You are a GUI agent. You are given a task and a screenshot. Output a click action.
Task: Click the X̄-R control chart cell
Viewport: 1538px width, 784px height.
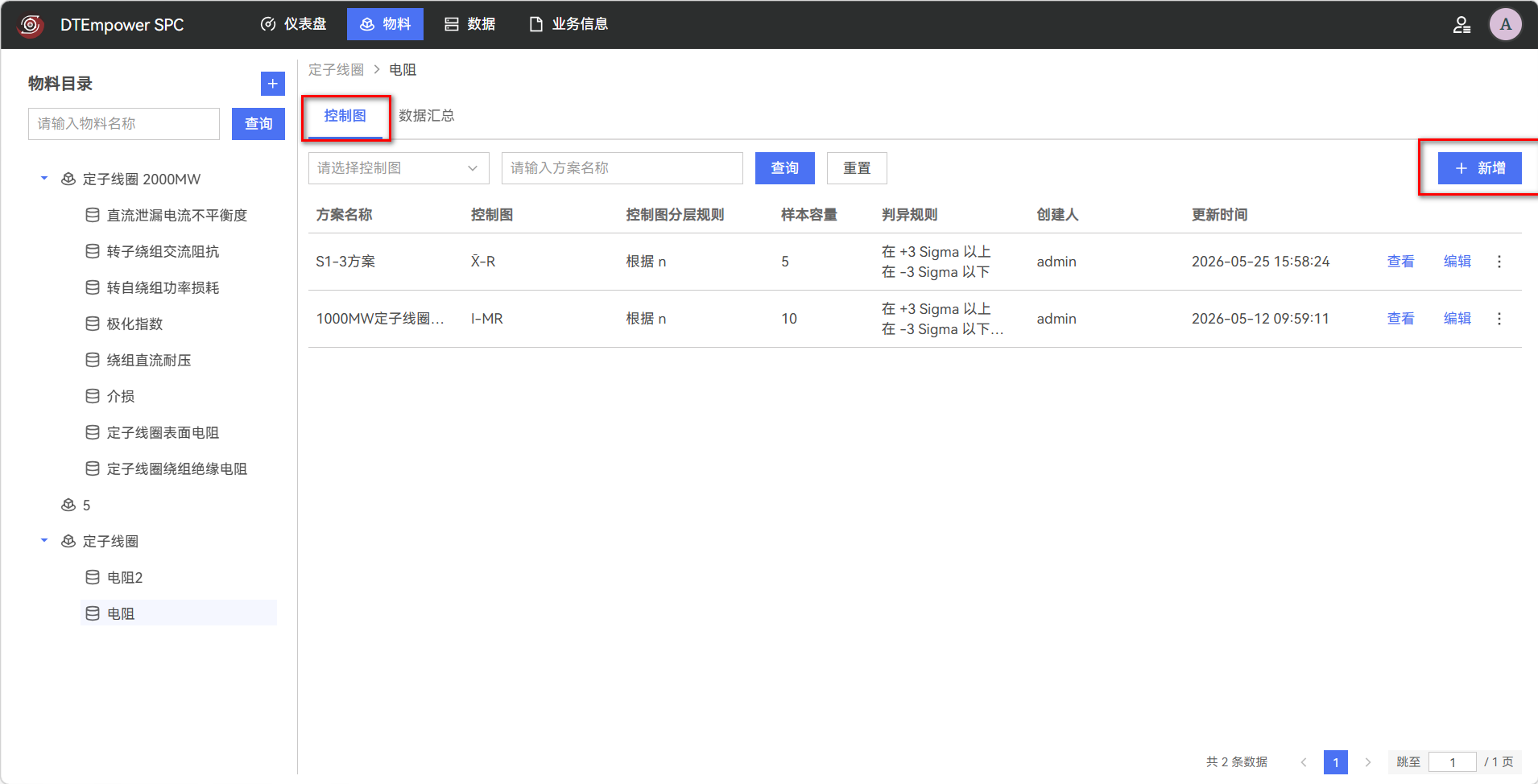(x=483, y=262)
